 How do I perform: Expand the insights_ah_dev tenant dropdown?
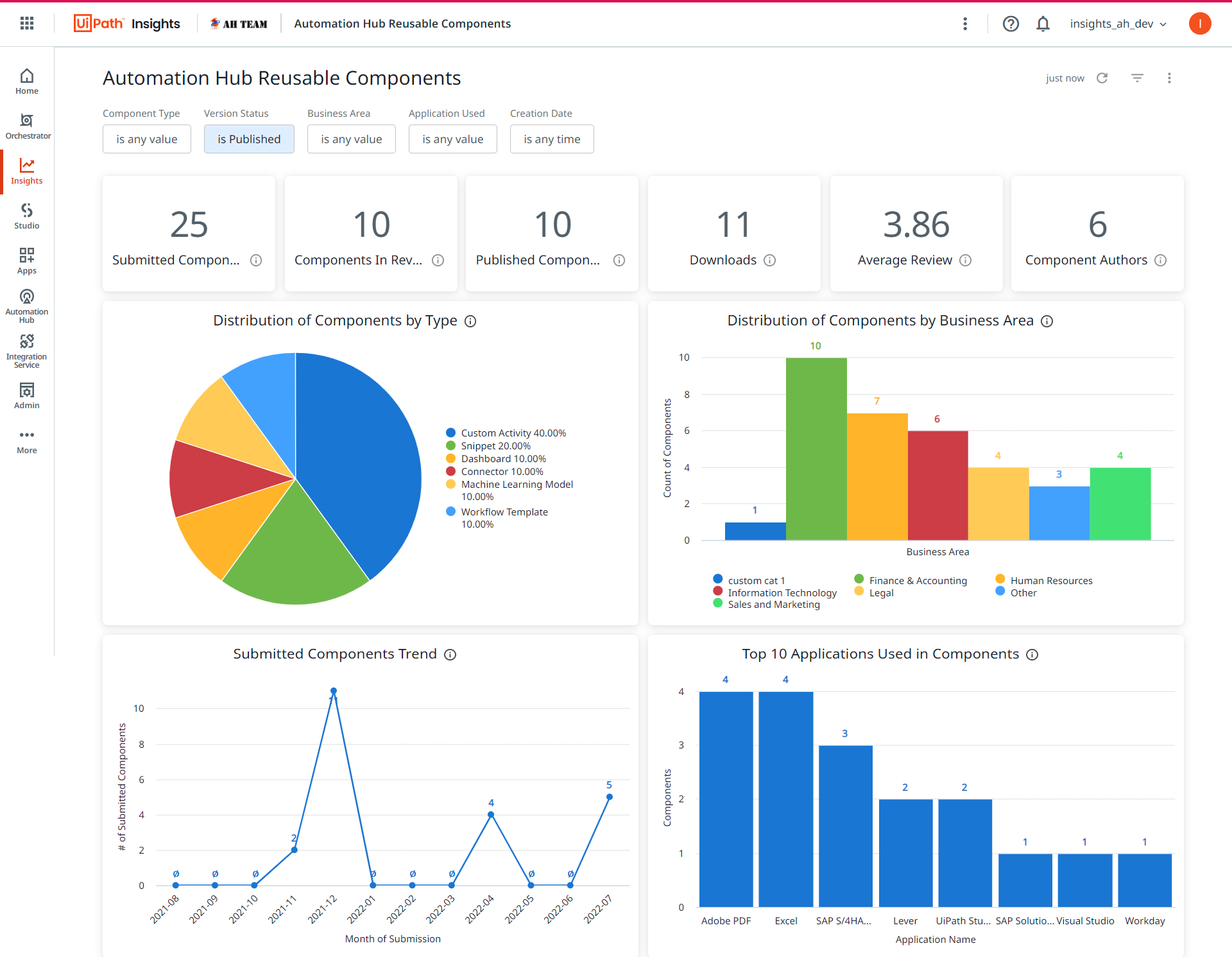point(1118,24)
